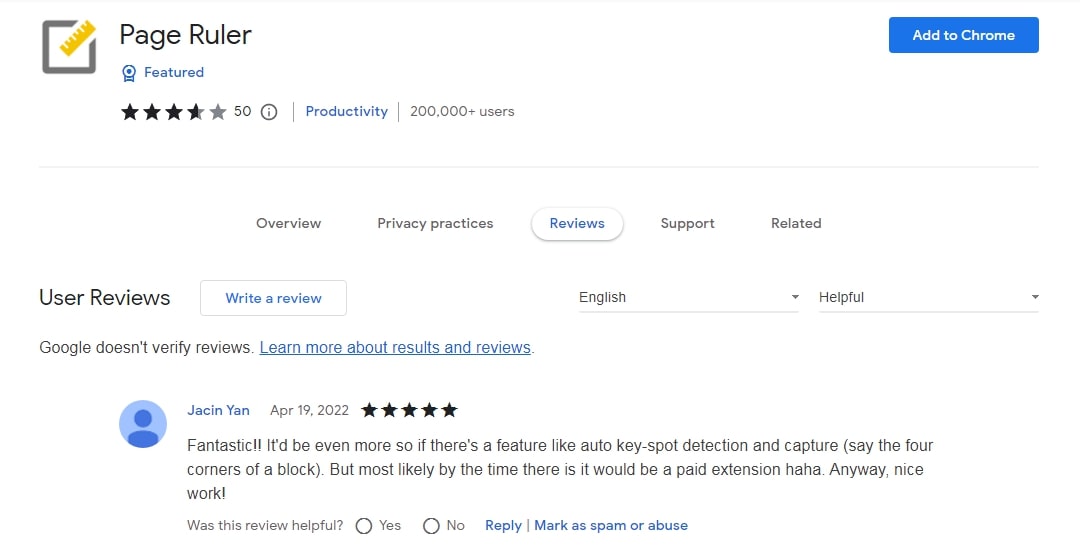Click the five-star rating on Jacin's review

pyautogui.click(x=409, y=410)
